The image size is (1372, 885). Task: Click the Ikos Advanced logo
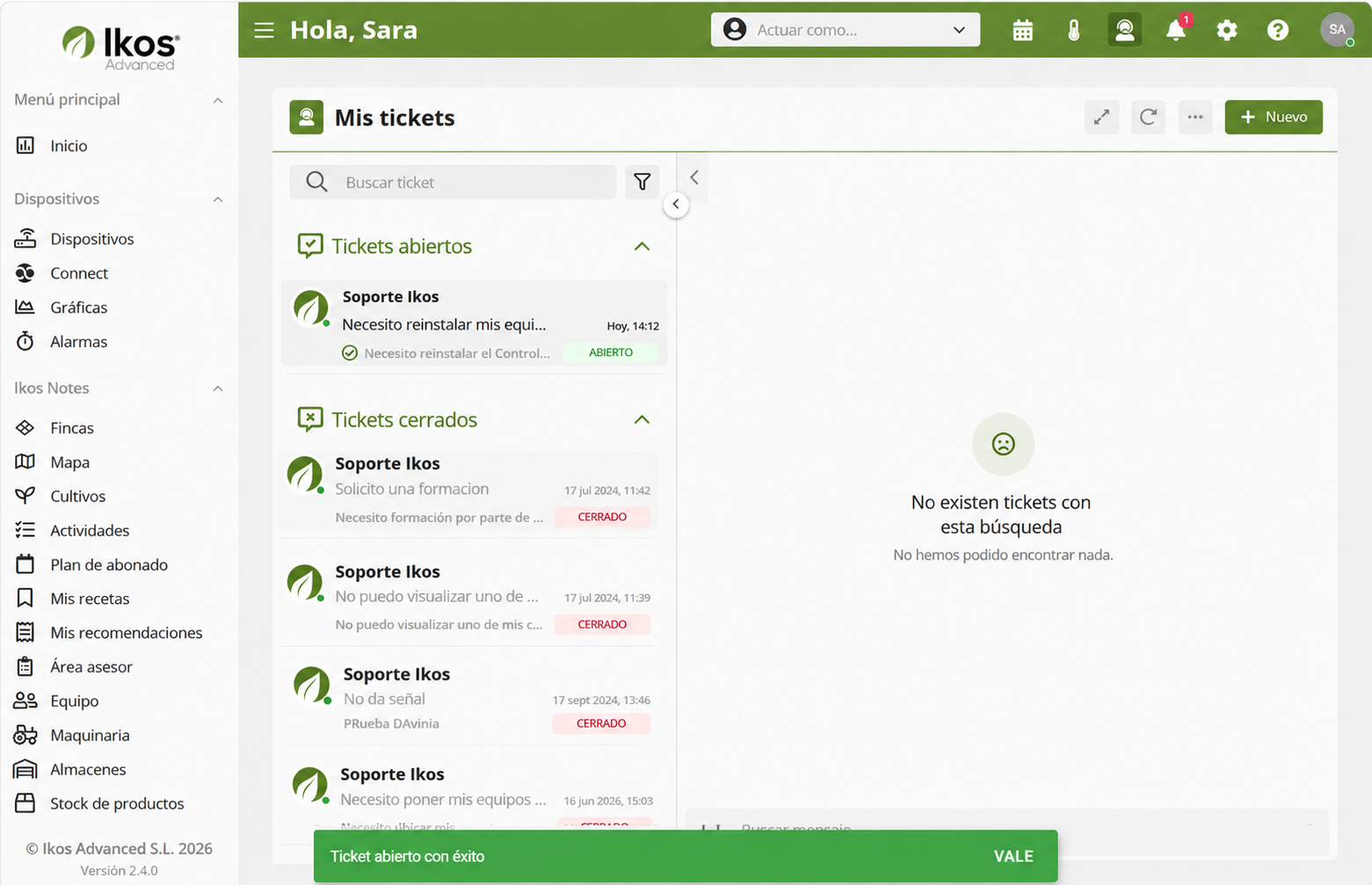(x=120, y=47)
